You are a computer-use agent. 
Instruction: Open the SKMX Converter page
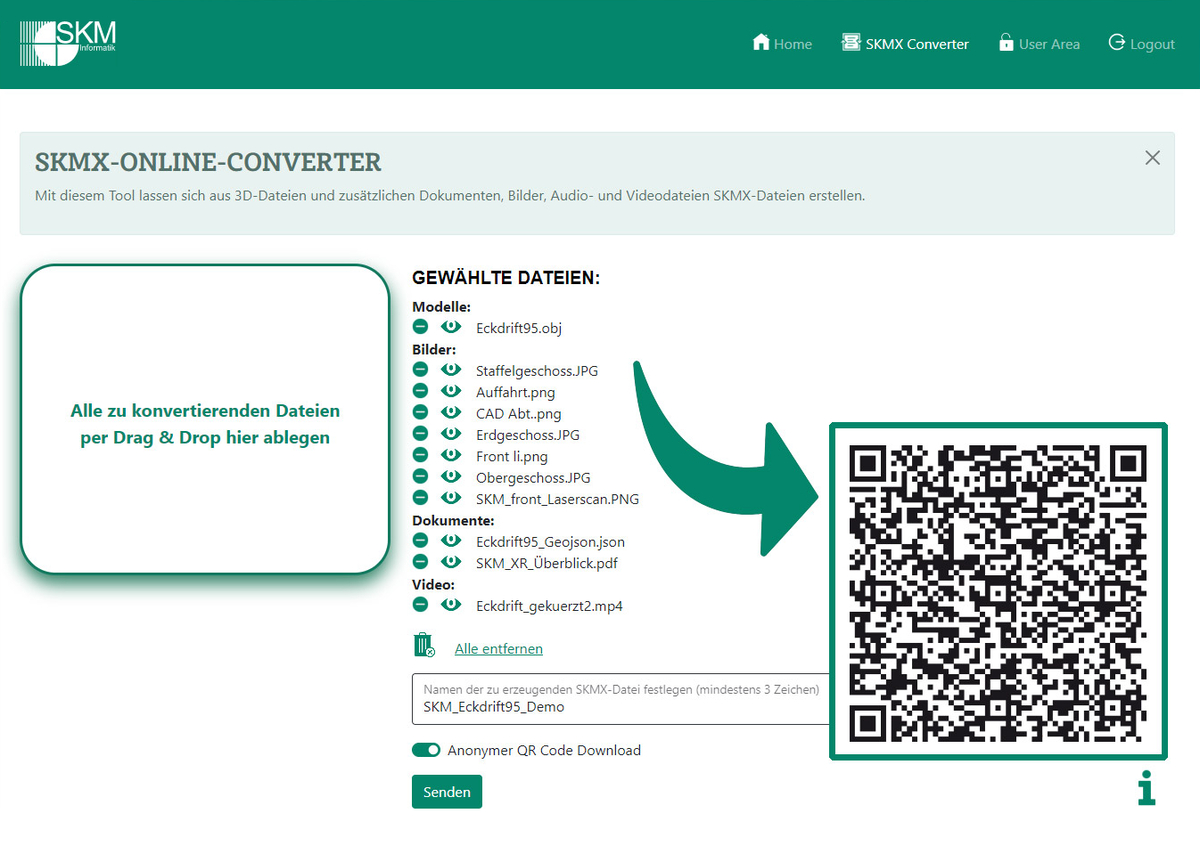(905, 43)
